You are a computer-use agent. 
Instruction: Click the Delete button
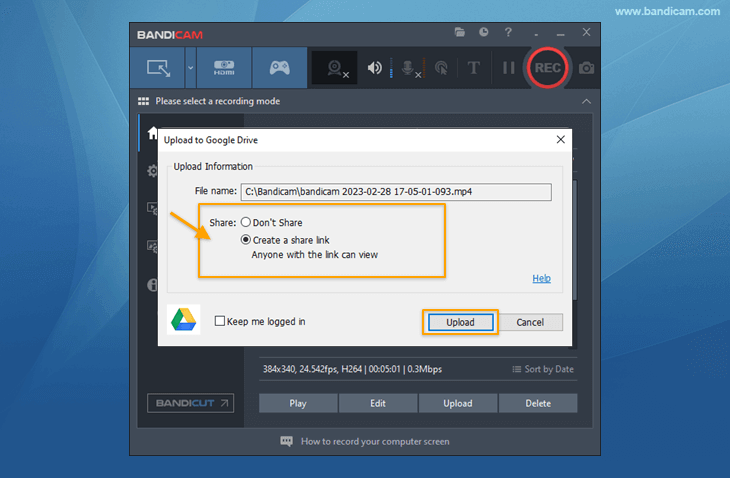click(538, 403)
